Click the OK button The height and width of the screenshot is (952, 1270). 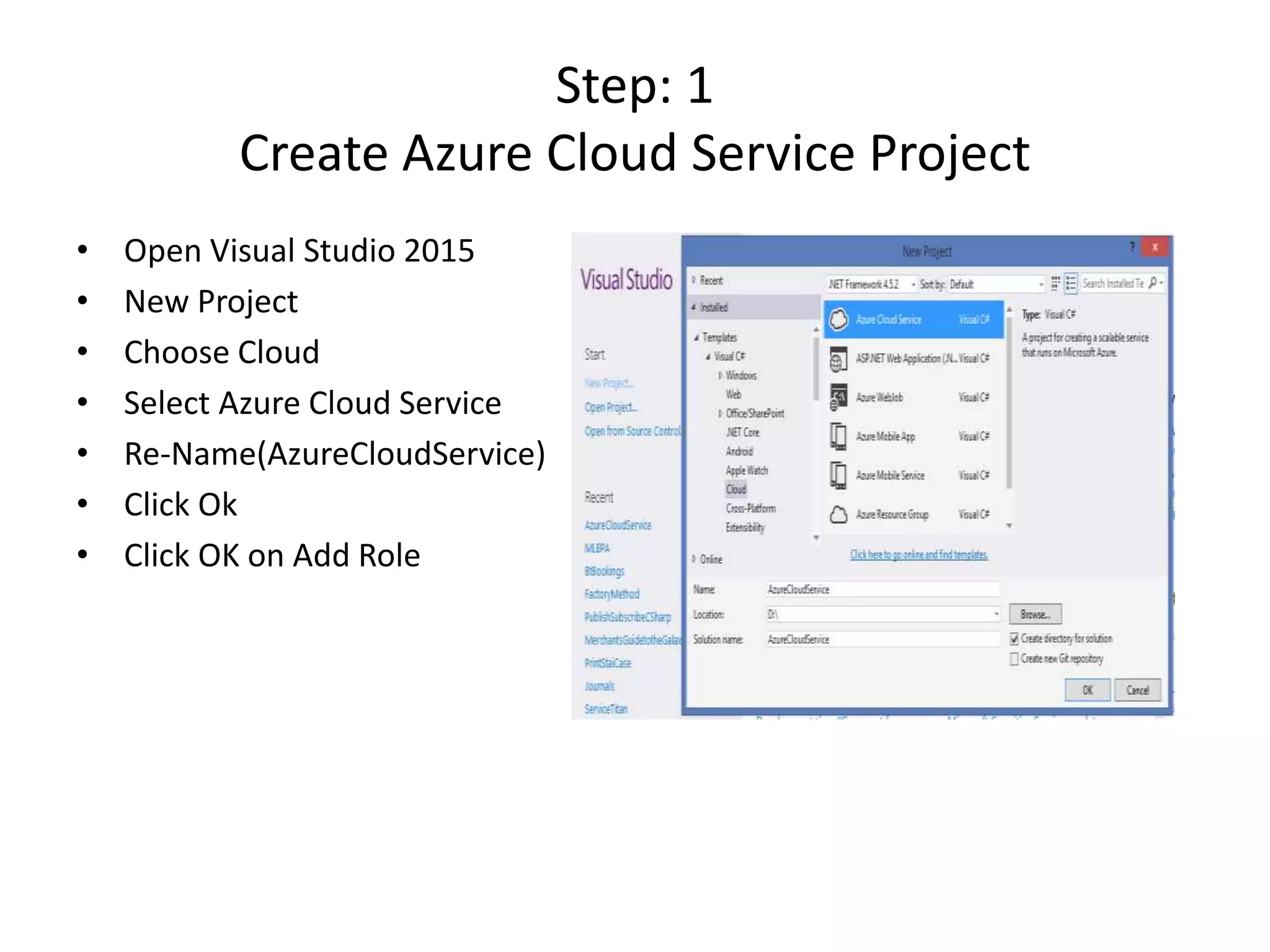pyautogui.click(x=1087, y=690)
